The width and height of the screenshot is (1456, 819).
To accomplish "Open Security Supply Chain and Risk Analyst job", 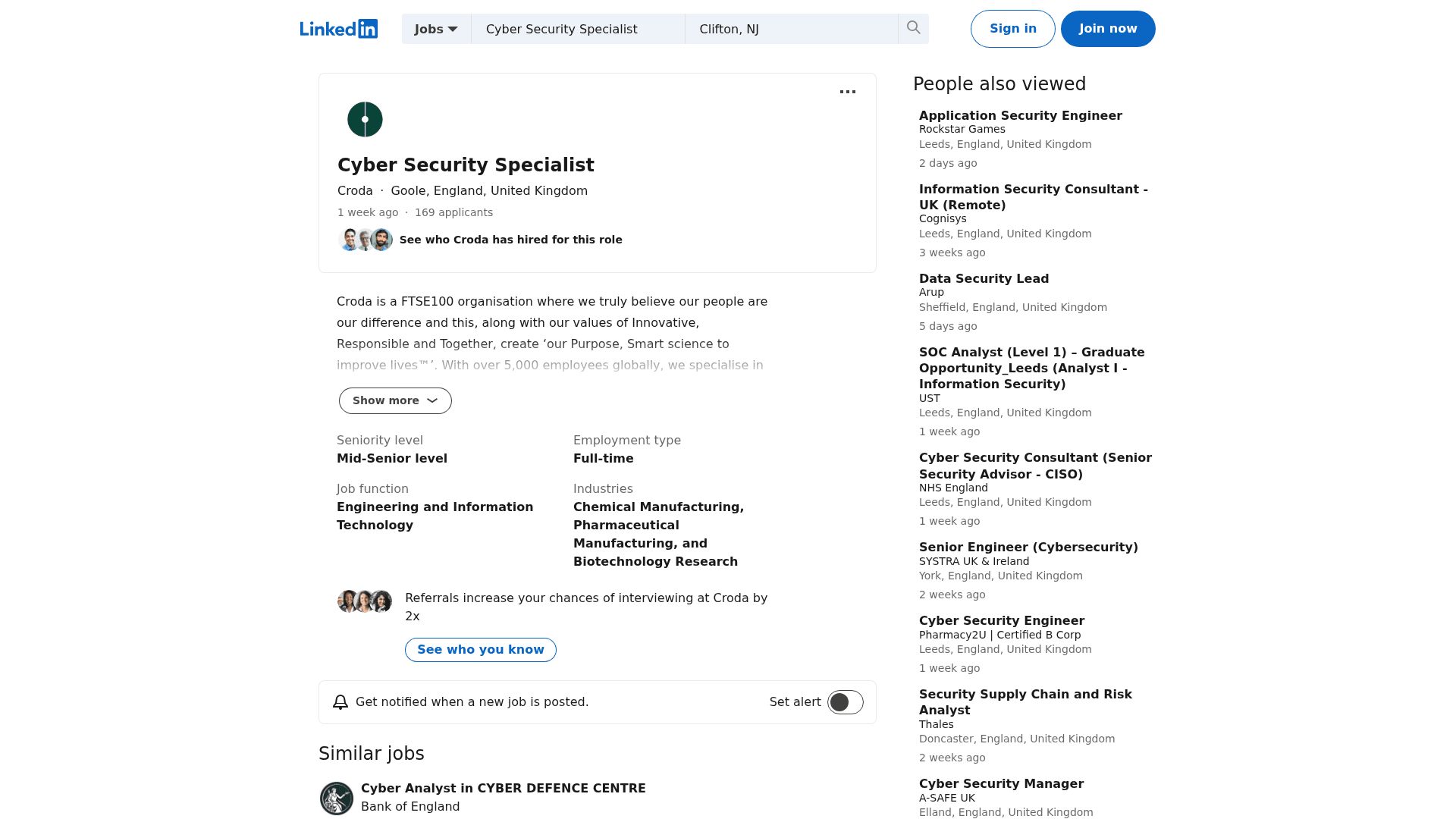I will pos(1025,702).
